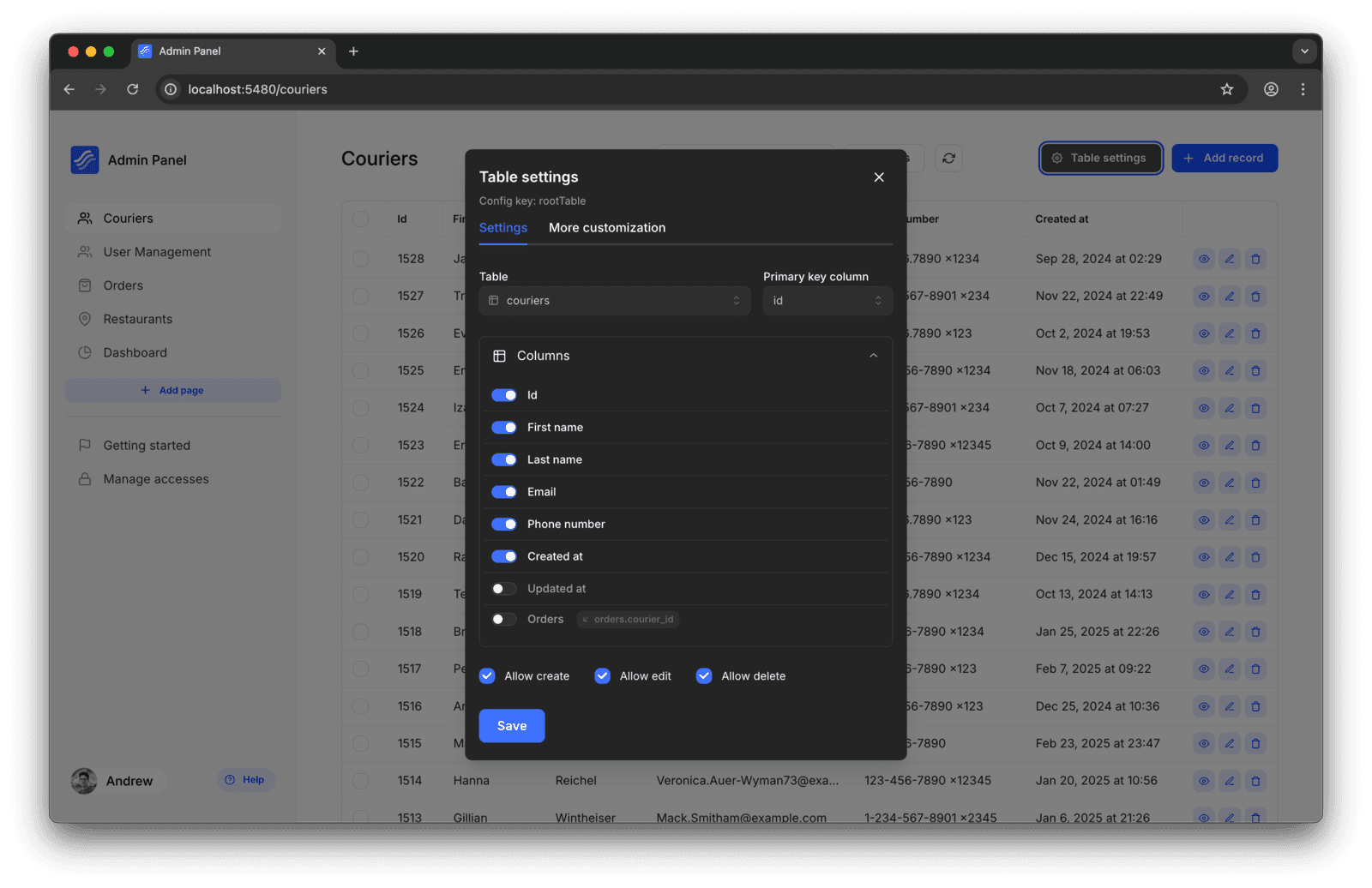Viewport: 1372px width, 888px height.
Task: Select the row 1520 checkbox
Action: coord(361,557)
